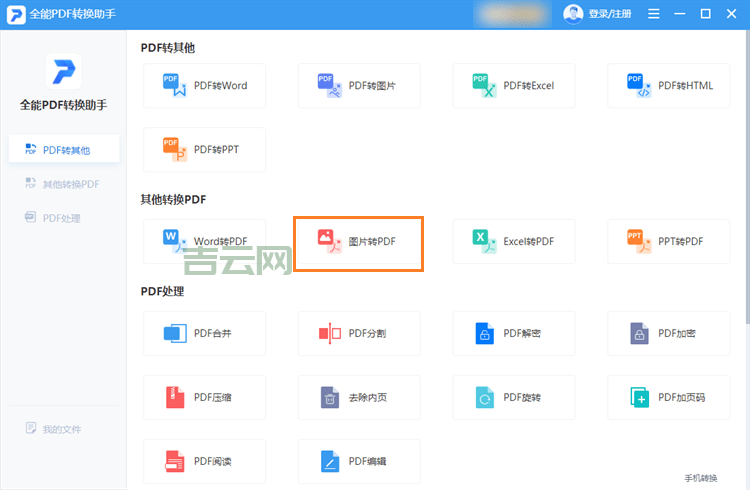Minimize the application window
Viewport: 750px width, 490px height.
pos(679,14)
